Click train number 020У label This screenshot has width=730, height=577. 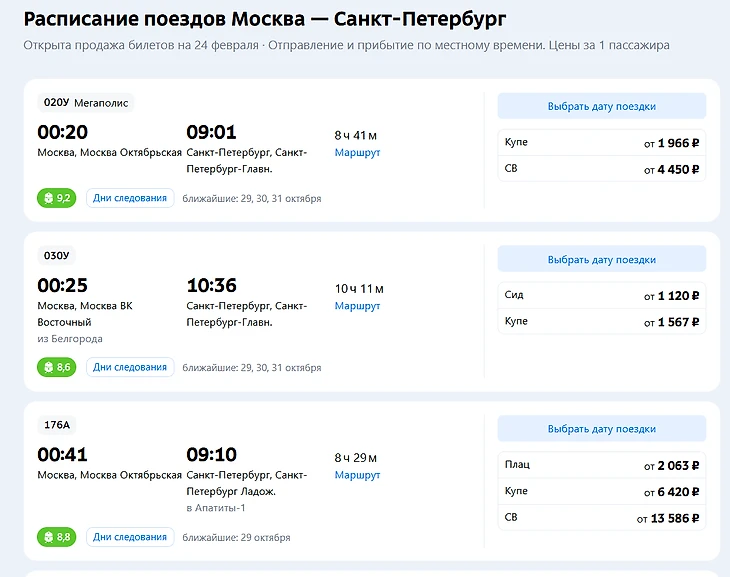click(56, 102)
